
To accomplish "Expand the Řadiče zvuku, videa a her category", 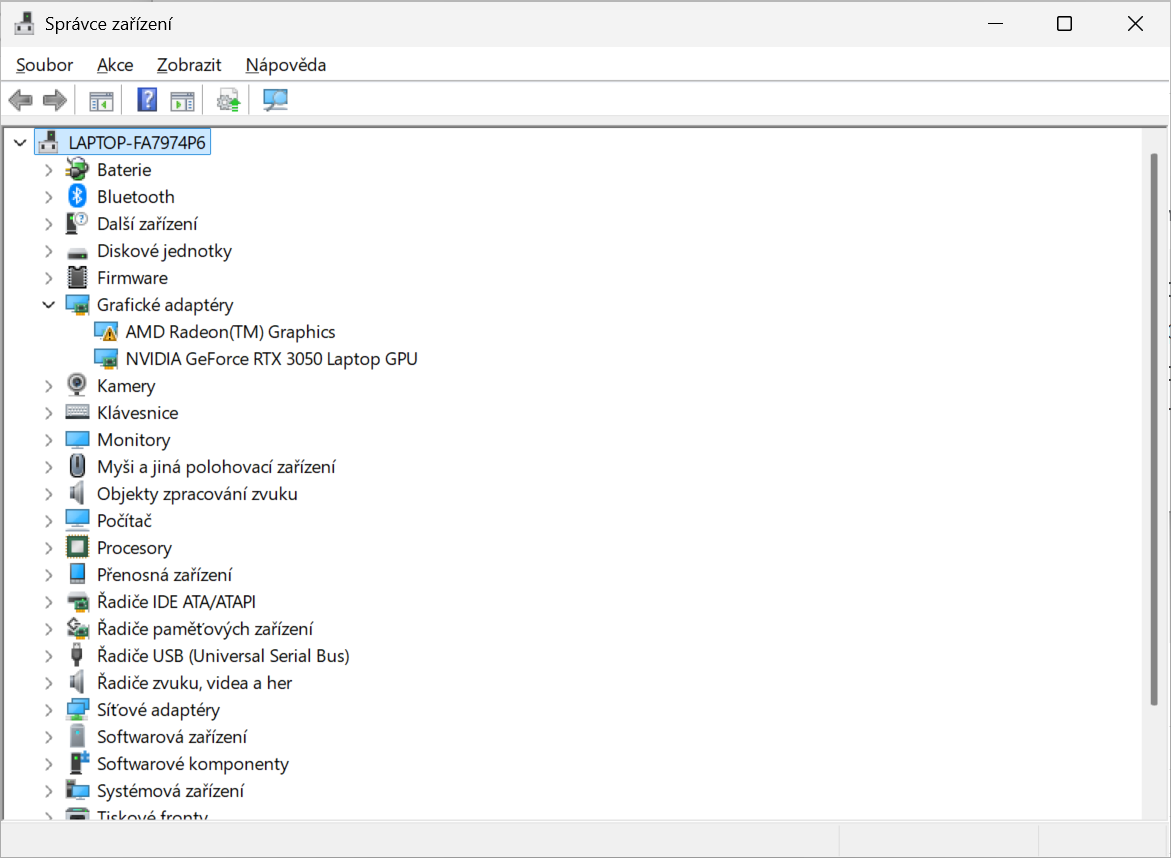I will (x=49, y=683).
